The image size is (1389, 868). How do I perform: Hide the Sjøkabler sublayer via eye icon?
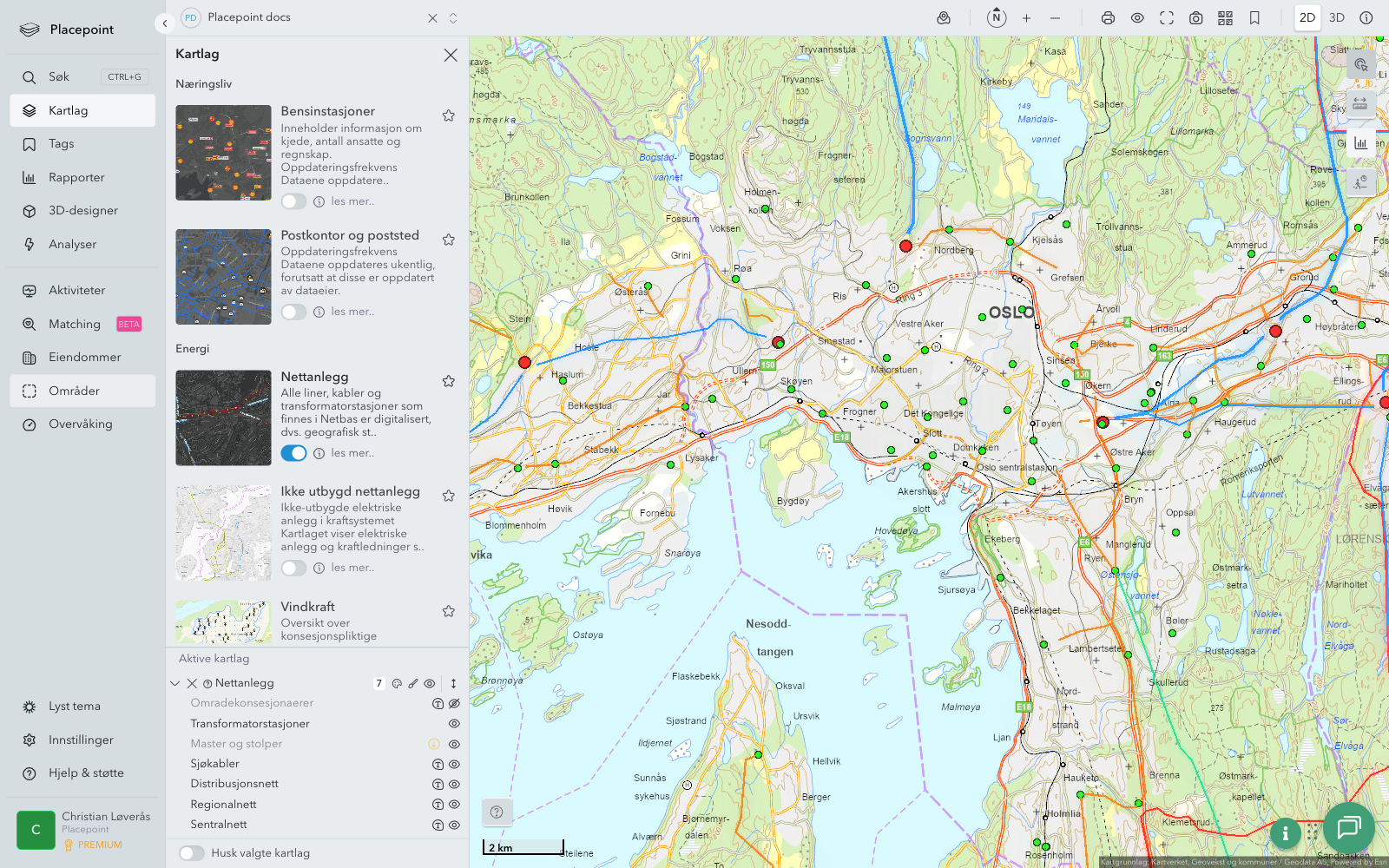click(x=454, y=765)
